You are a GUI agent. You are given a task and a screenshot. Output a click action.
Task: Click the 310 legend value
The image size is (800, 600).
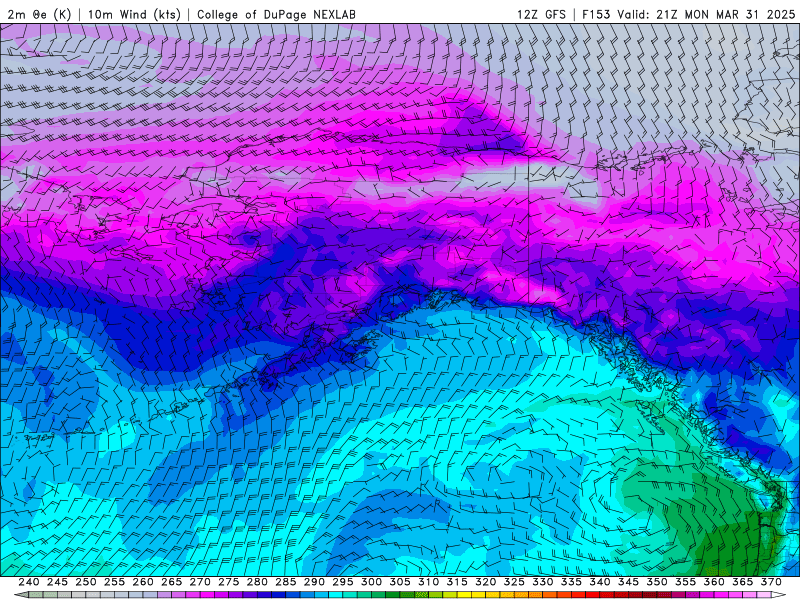[429, 582]
